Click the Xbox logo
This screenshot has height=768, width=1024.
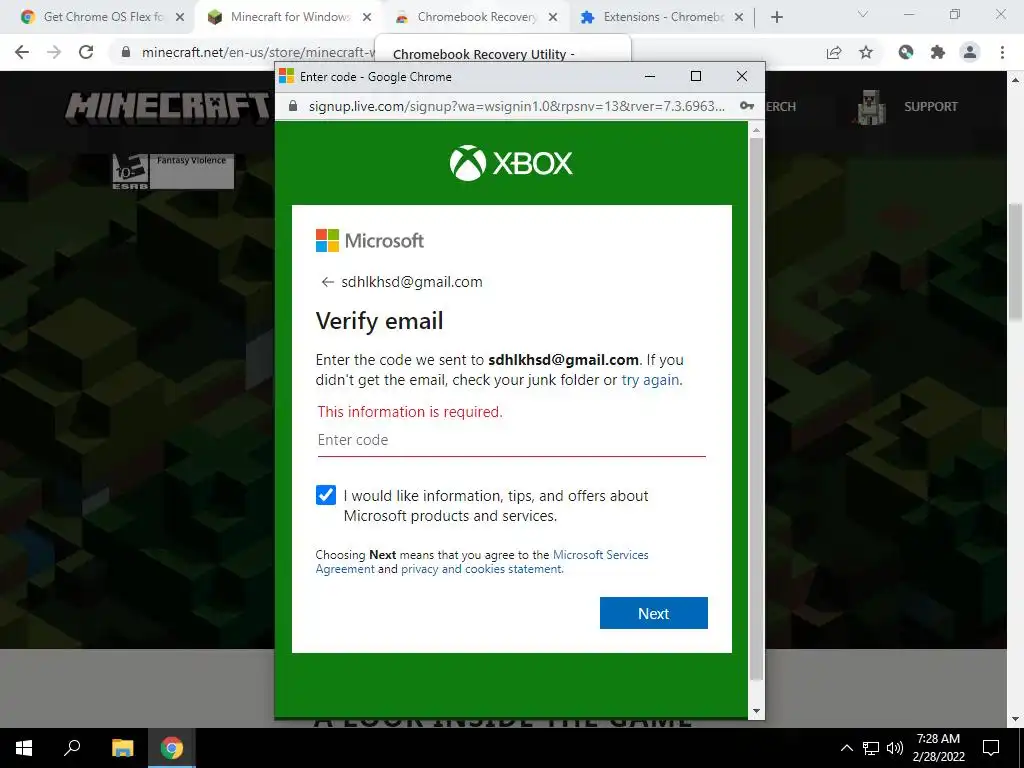pos(511,163)
